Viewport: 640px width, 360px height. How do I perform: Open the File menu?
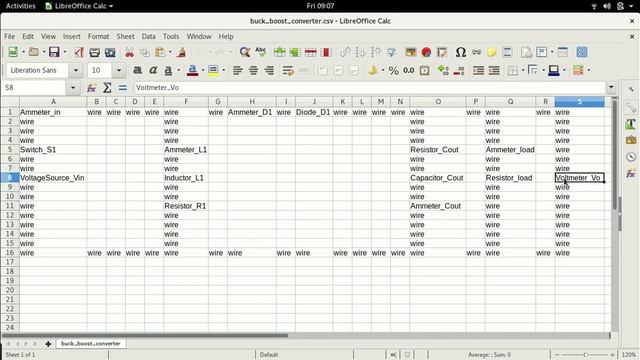pyautogui.click(x=9, y=36)
